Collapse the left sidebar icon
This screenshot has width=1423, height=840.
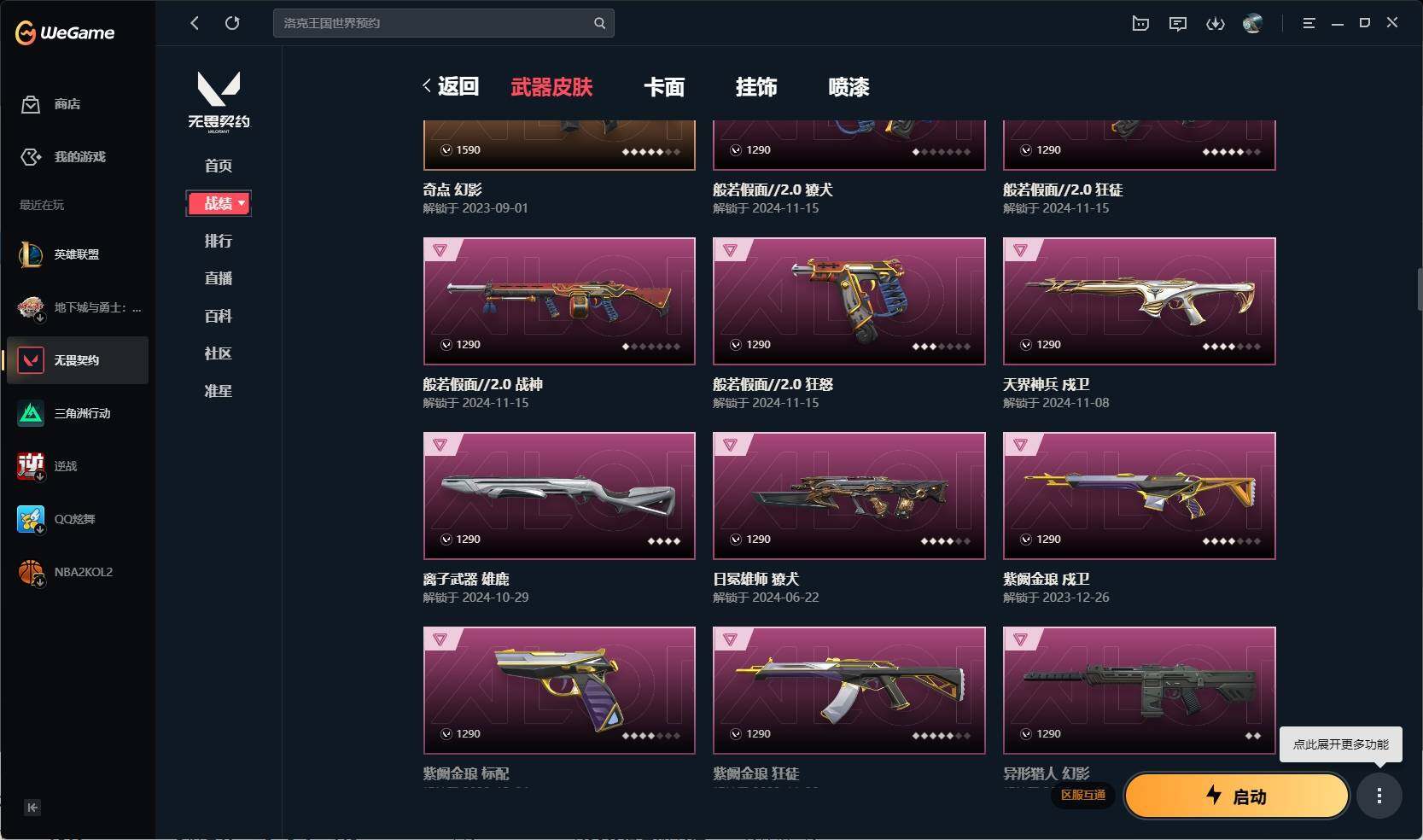click(x=32, y=808)
